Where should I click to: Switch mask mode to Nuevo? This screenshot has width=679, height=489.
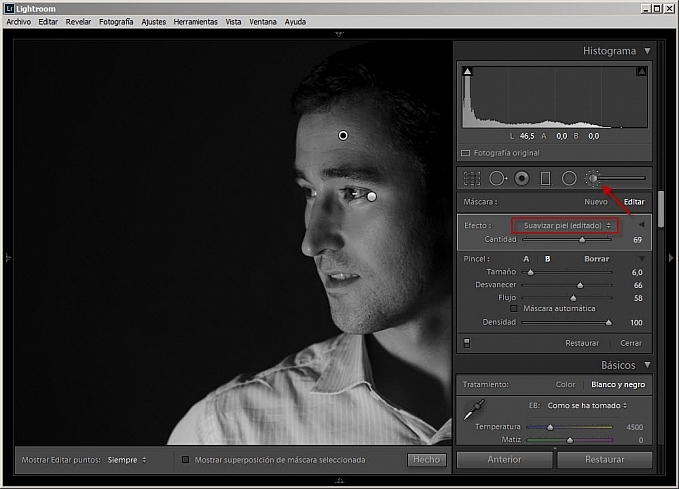tap(596, 202)
